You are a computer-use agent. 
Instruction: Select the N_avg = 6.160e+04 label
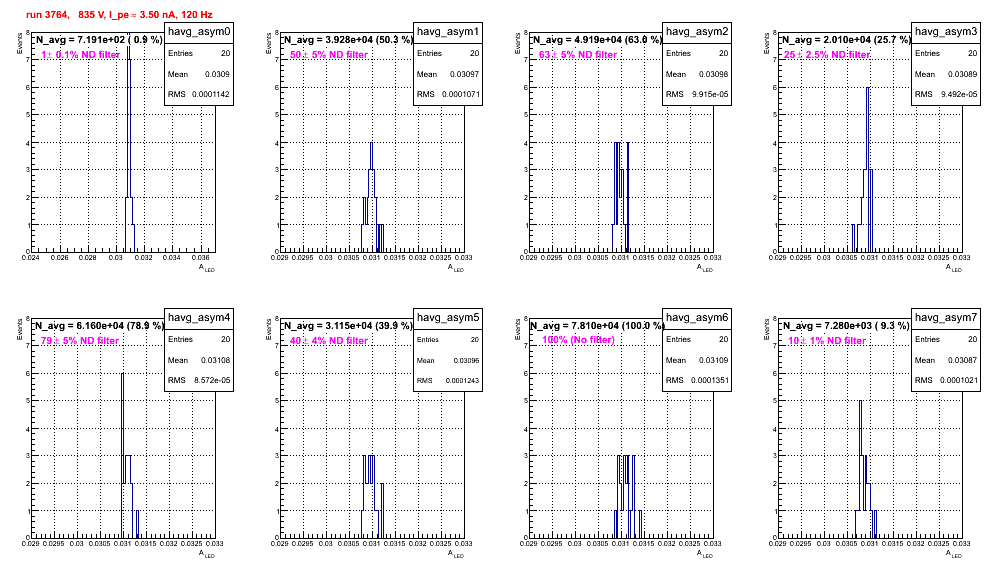pos(99,326)
